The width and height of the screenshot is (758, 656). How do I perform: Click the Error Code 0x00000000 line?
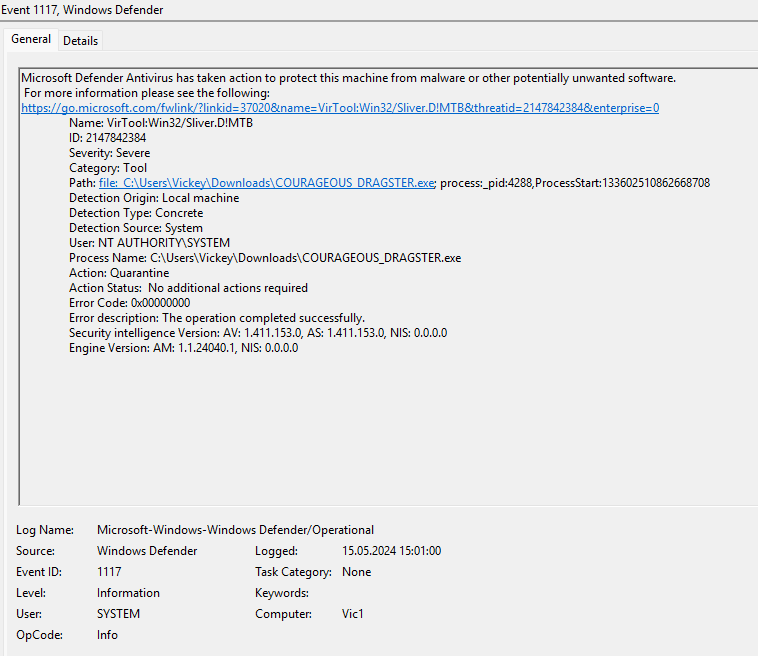pos(129,303)
